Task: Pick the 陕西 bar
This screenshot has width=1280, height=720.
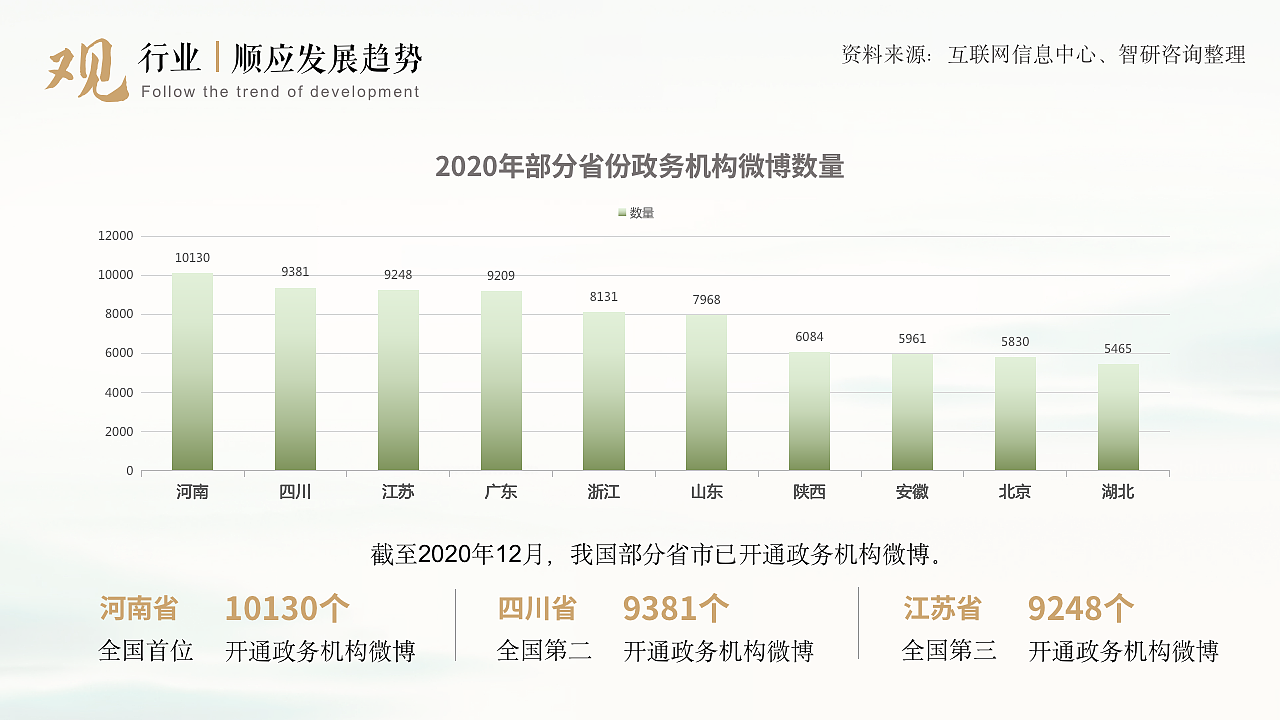Action: [809, 411]
